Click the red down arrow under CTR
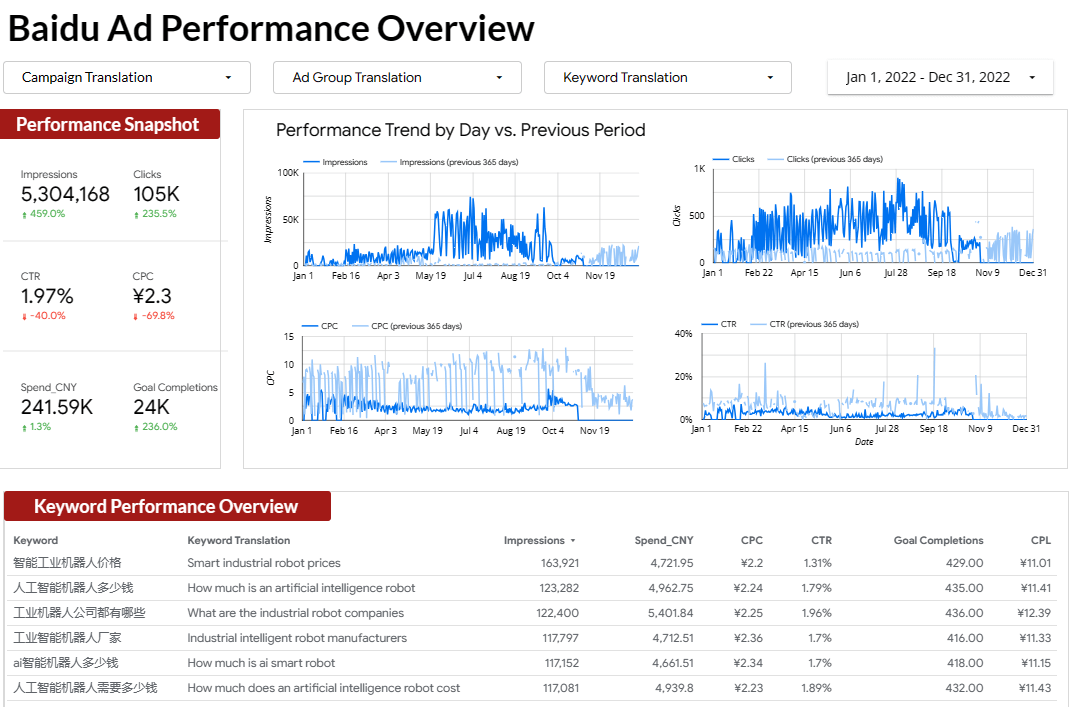The image size is (1077, 707). coord(24,316)
